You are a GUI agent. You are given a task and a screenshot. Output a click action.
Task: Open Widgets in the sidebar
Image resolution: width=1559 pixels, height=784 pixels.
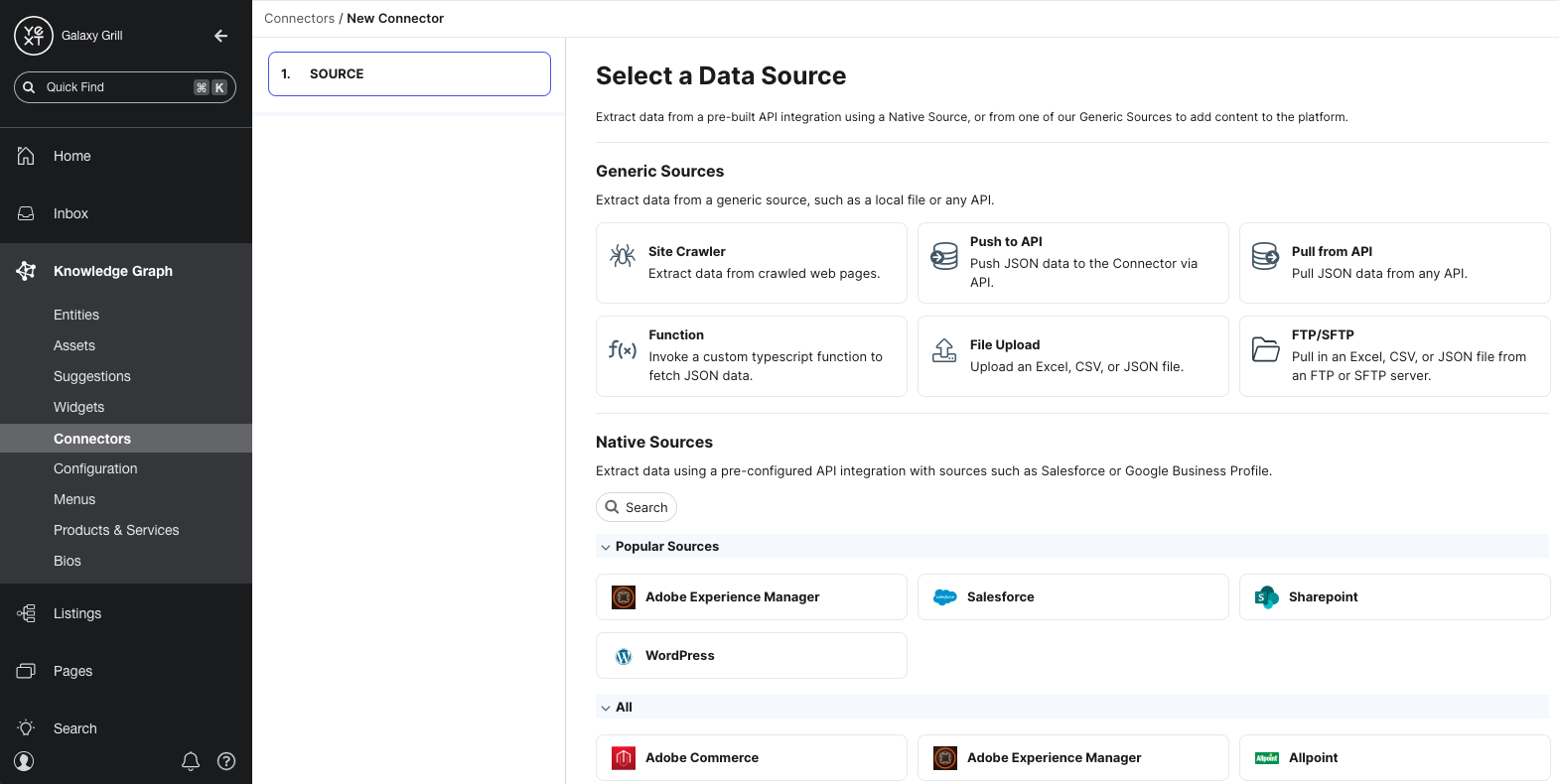[79, 407]
